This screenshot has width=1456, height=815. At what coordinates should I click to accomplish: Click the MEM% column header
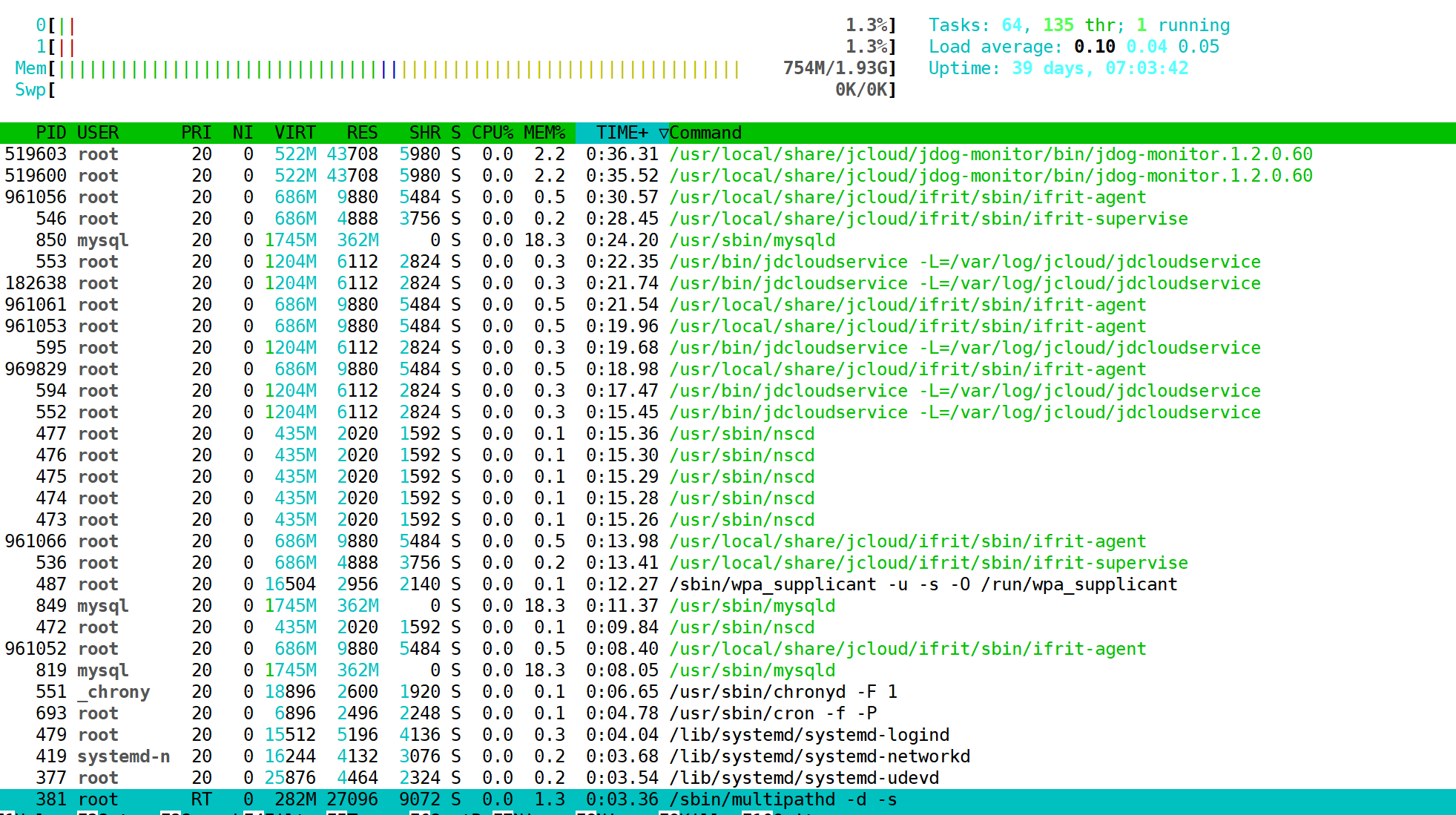point(544,133)
